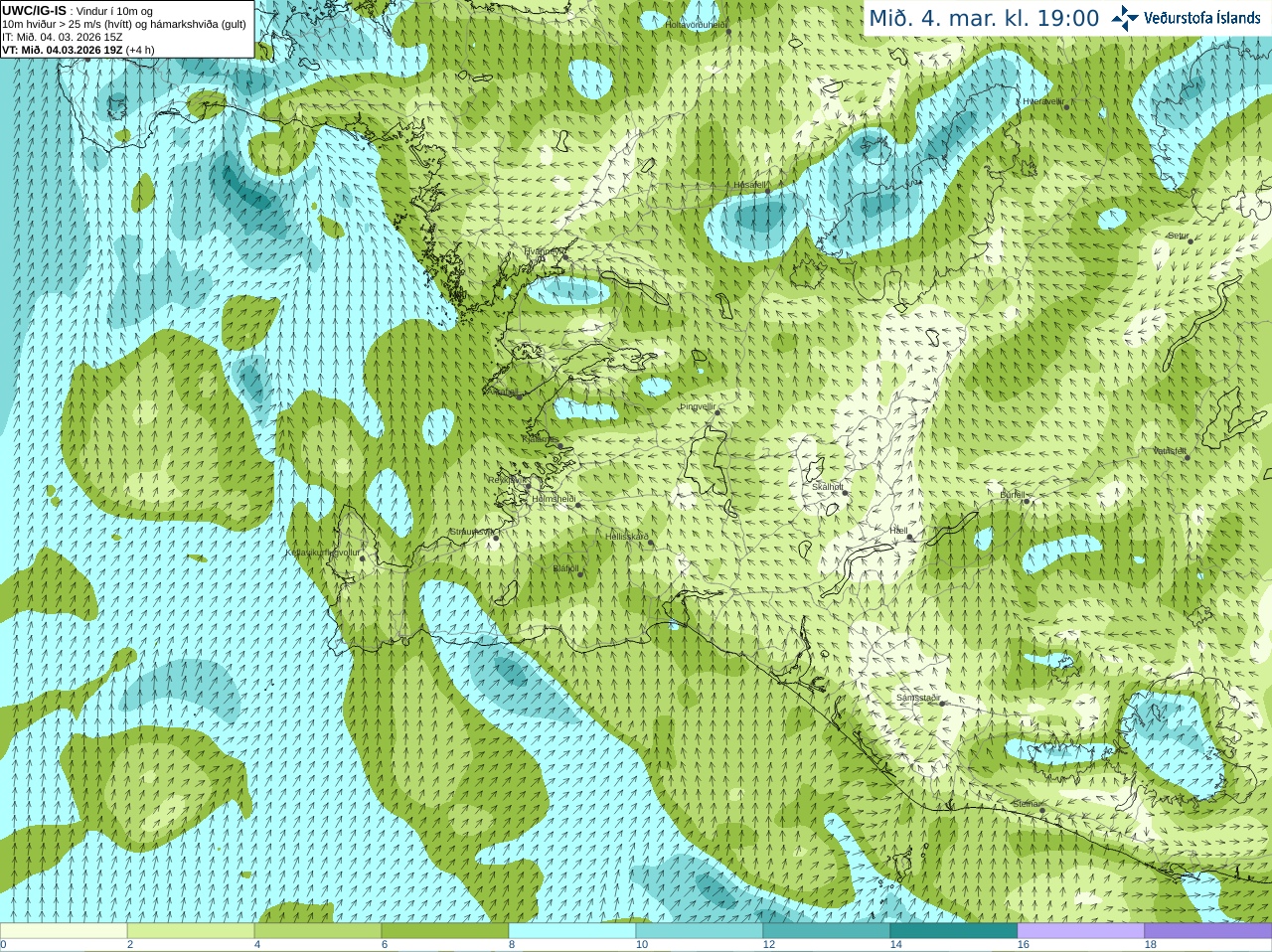Select the purple legend swatch above 18 m/s
This screenshot has height=952, width=1272.
pyautogui.click(x=1208, y=931)
